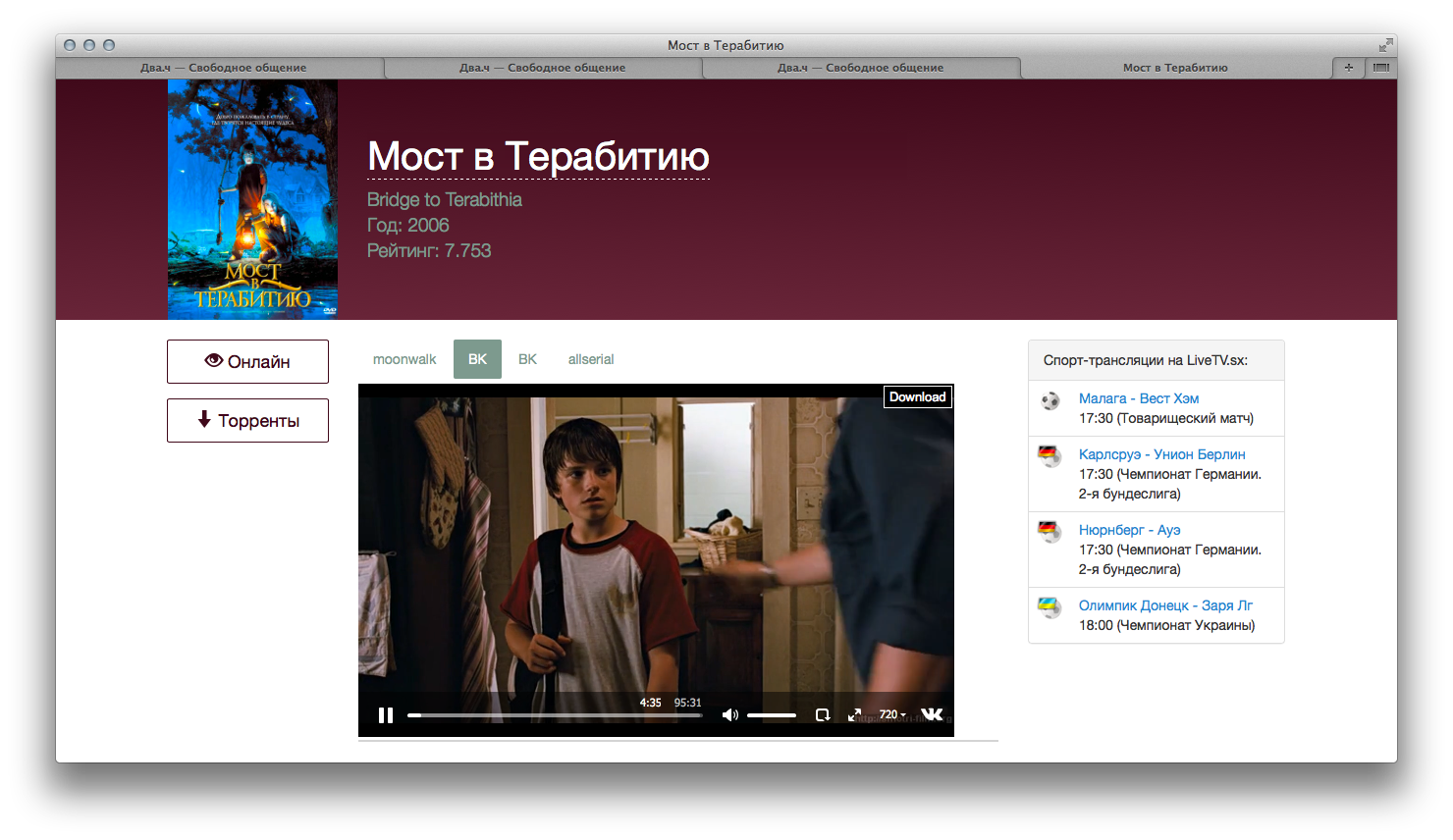
Task: Click the Download button on the video
Action: pos(918,396)
